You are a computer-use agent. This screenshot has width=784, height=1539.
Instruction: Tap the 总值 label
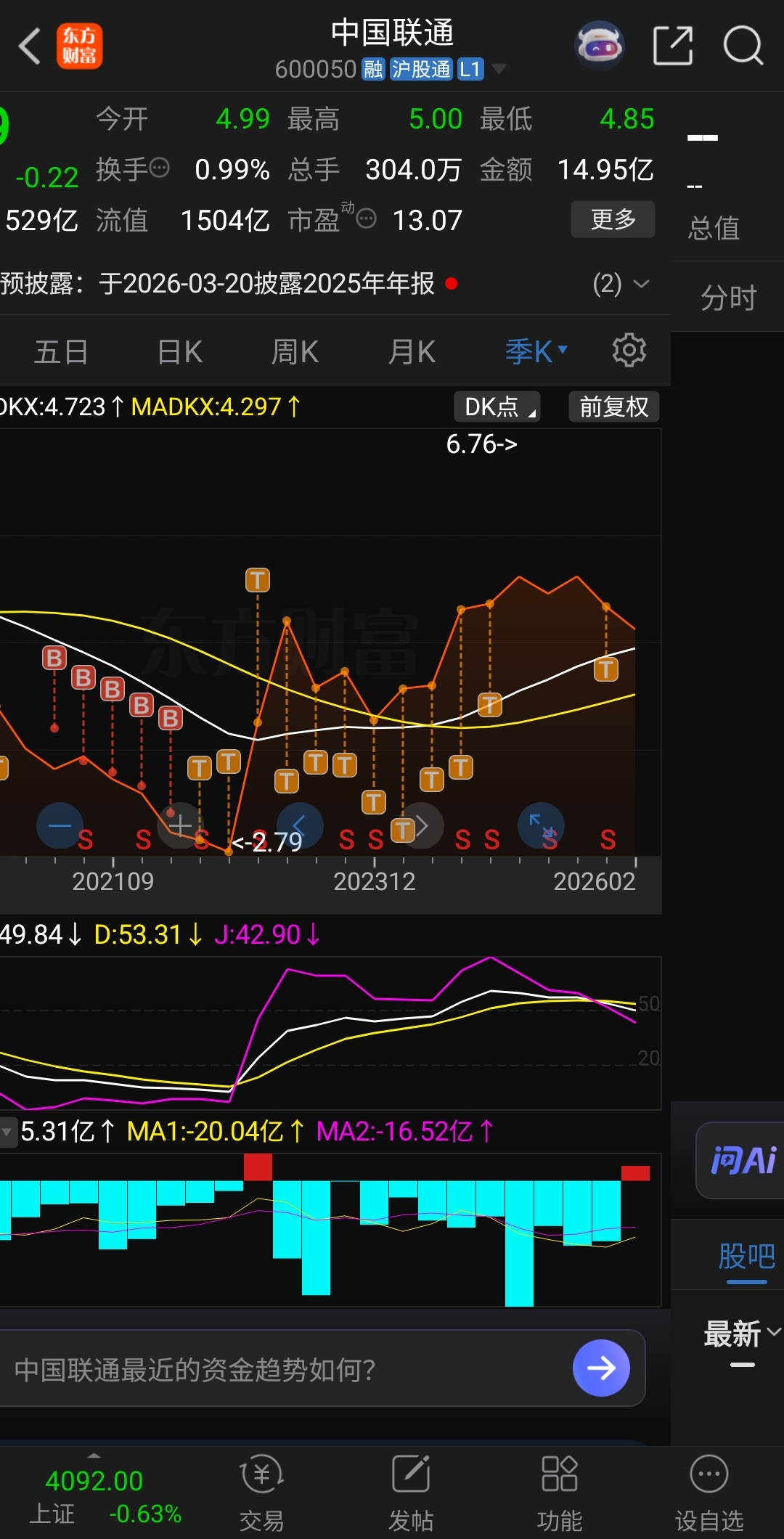pos(714,228)
